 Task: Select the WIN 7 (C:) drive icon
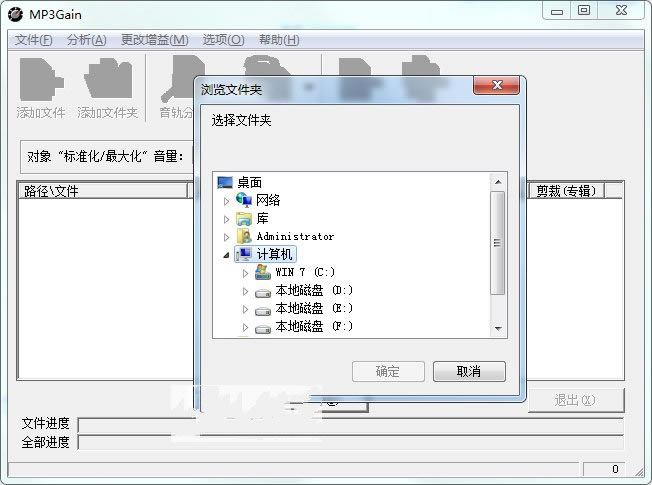(x=263, y=272)
